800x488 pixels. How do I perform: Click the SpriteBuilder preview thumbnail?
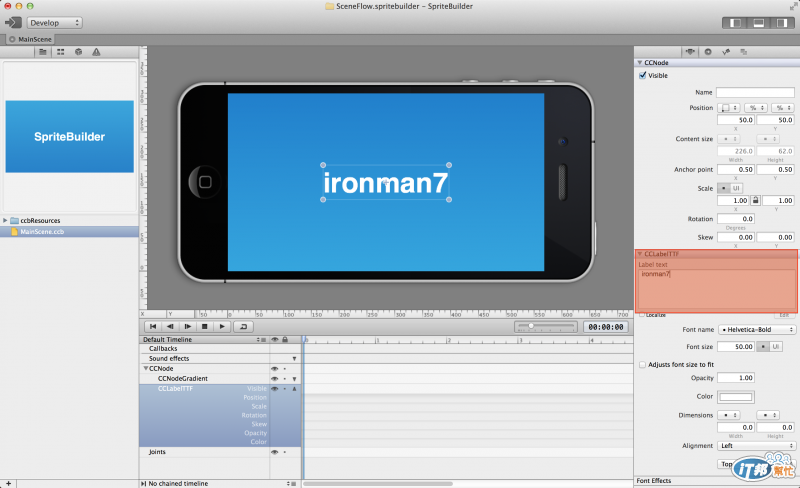(x=69, y=136)
